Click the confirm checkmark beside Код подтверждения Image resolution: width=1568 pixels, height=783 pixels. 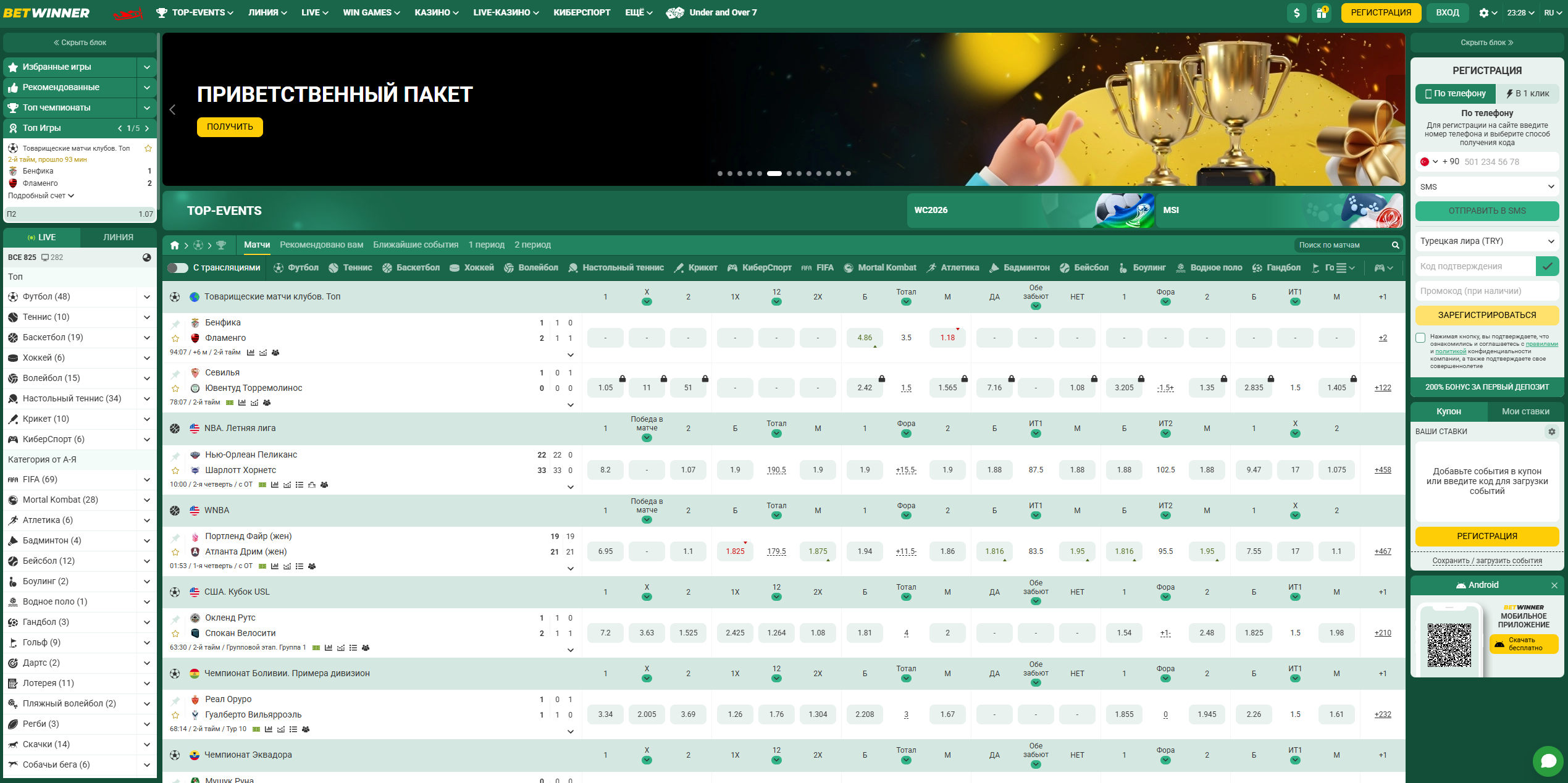(1547, 266)
